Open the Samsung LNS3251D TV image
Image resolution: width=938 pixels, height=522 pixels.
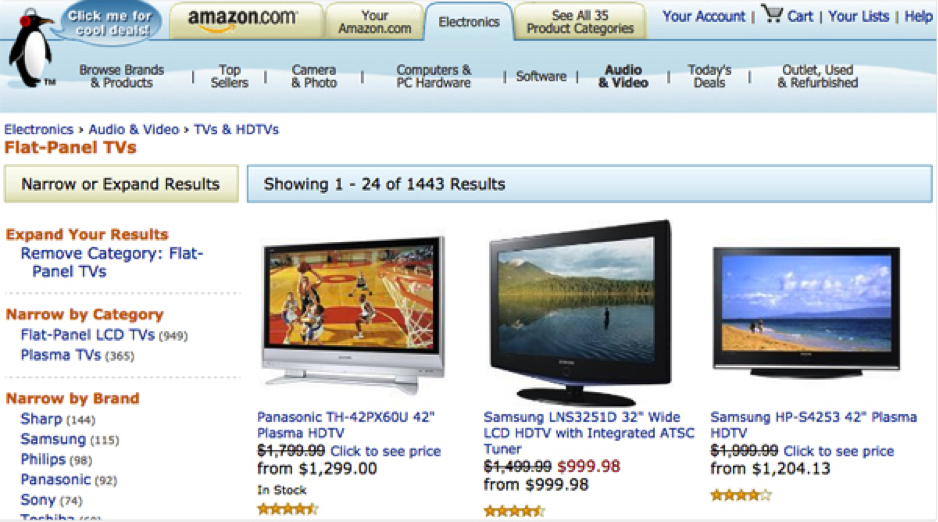pos(580,312)
